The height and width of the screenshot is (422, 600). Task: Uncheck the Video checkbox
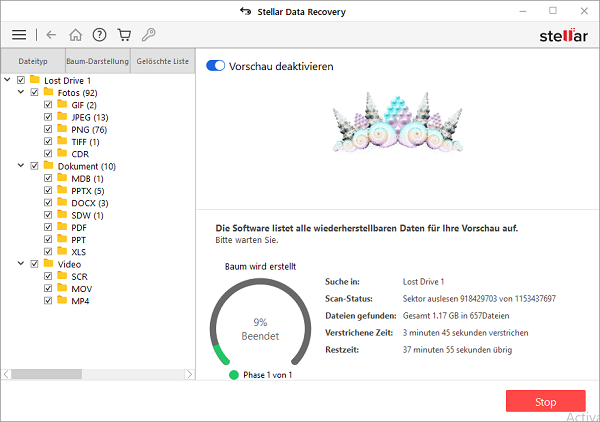click(x=34, y=264)
